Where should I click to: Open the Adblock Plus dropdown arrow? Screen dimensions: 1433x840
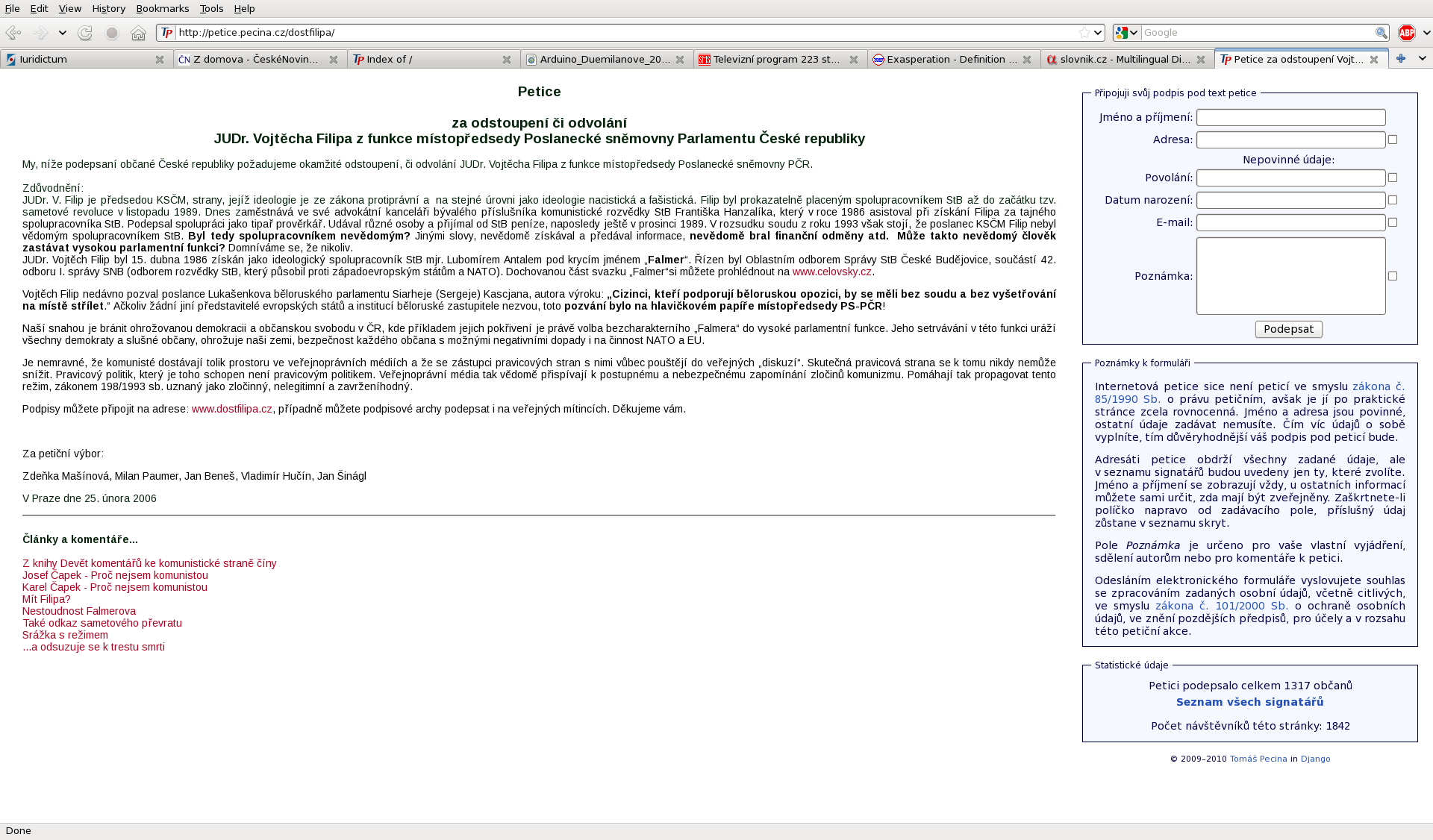[1426, 33]
